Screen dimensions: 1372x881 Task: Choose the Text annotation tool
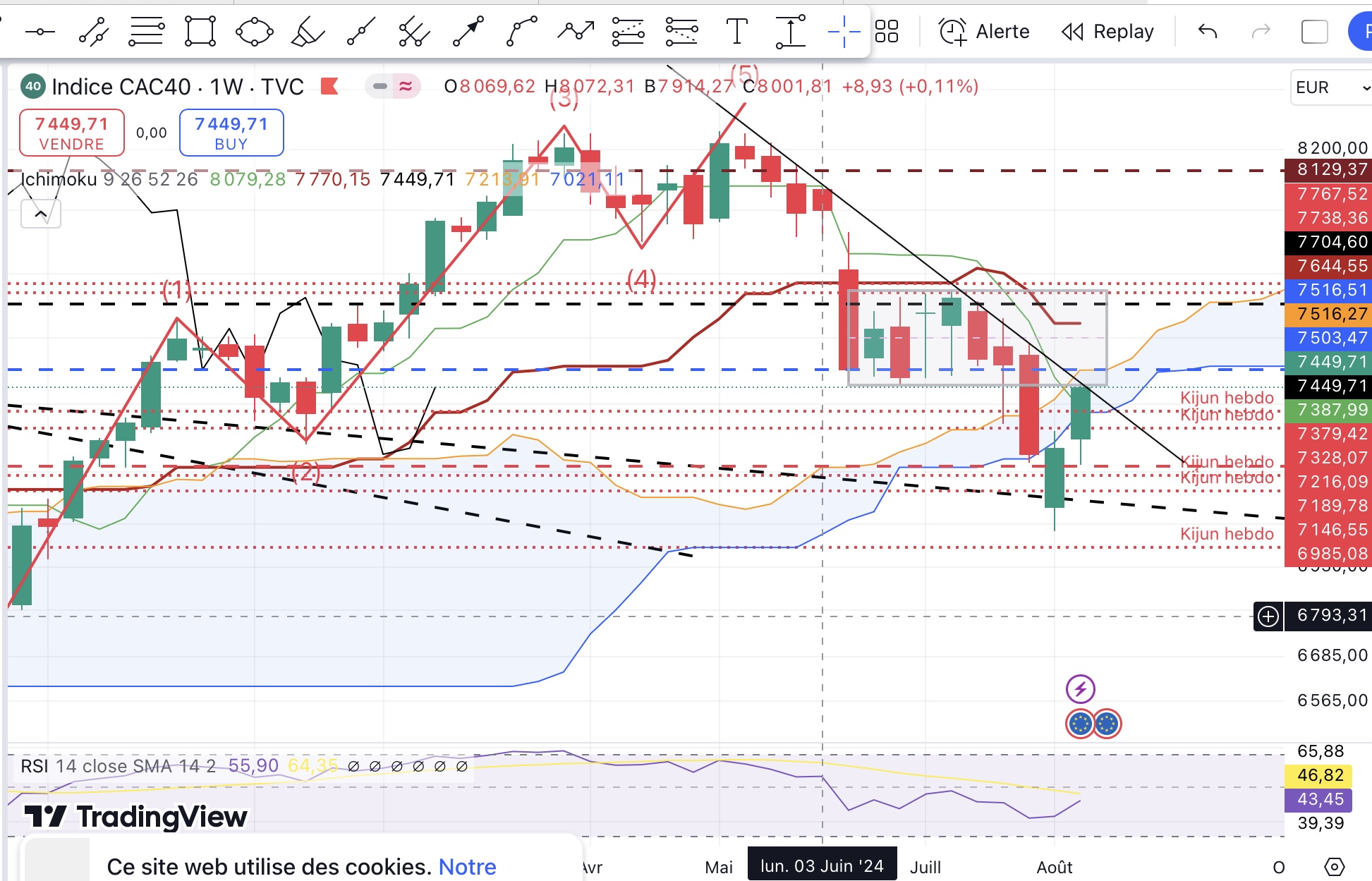click(x=736, y=32)
